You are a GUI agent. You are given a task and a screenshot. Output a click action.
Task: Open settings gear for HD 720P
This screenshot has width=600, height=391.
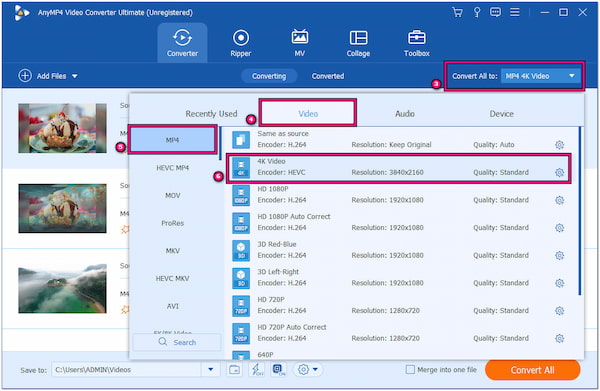559,311
